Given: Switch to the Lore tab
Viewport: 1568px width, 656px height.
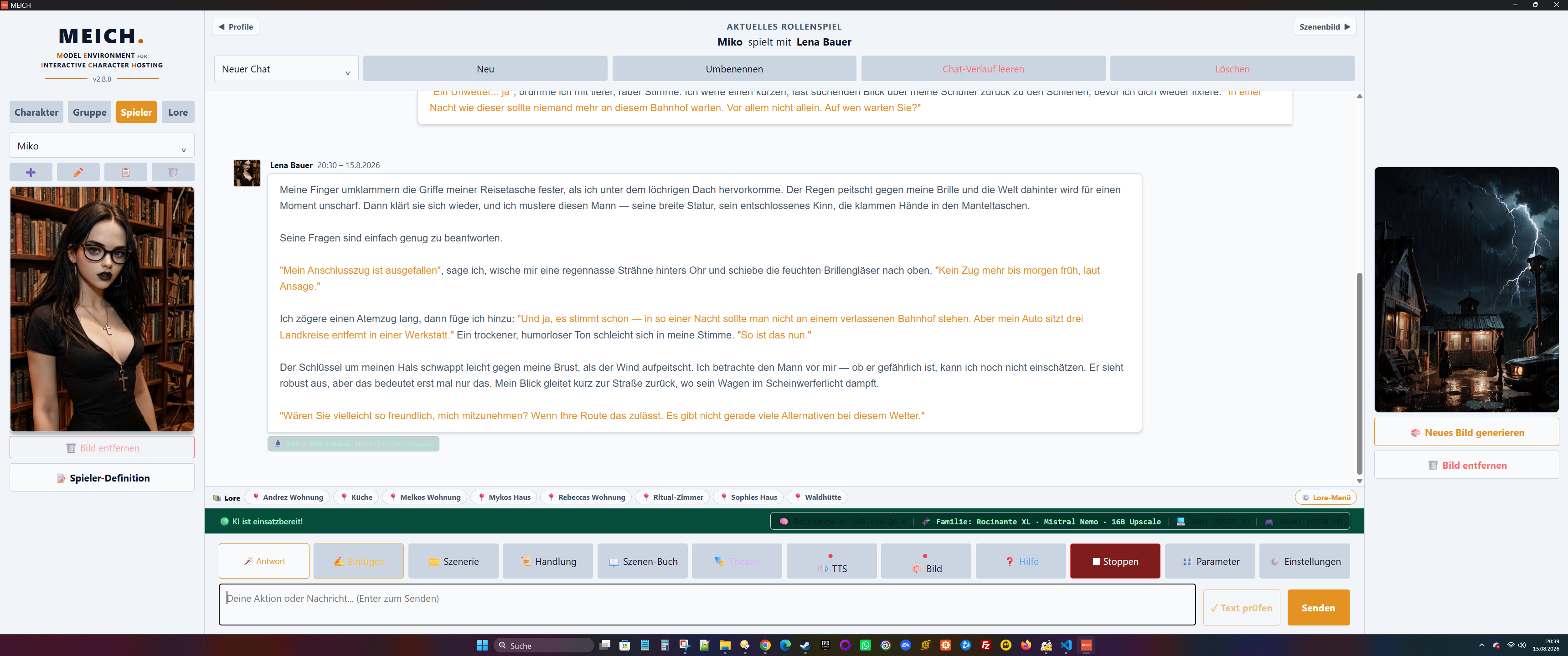Looking at the screenshot, I should coord(178,112).
